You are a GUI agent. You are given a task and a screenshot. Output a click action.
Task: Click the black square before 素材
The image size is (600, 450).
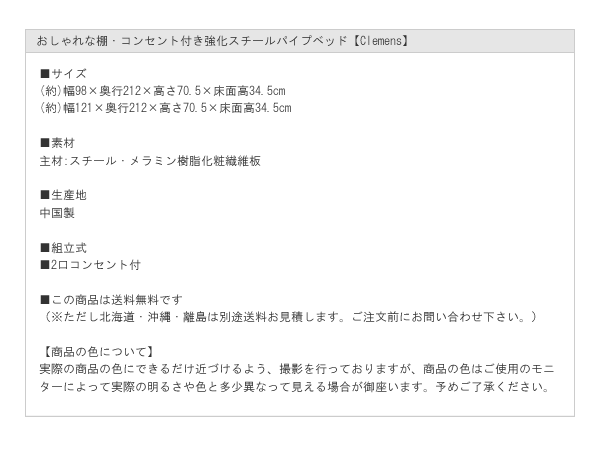(45, 143)
